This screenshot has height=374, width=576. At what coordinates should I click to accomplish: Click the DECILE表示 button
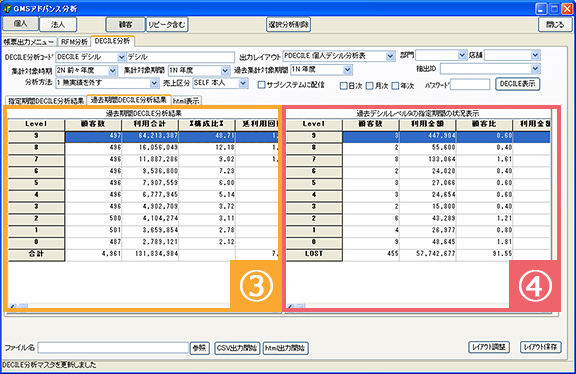point(517,84)
